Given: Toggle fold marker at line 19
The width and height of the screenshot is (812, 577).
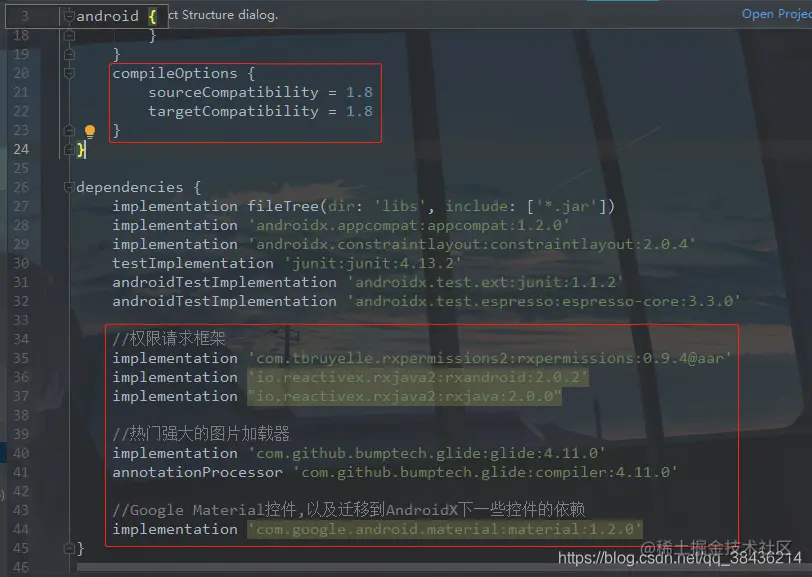Looking at the screenshot, I should click(69, 54).
